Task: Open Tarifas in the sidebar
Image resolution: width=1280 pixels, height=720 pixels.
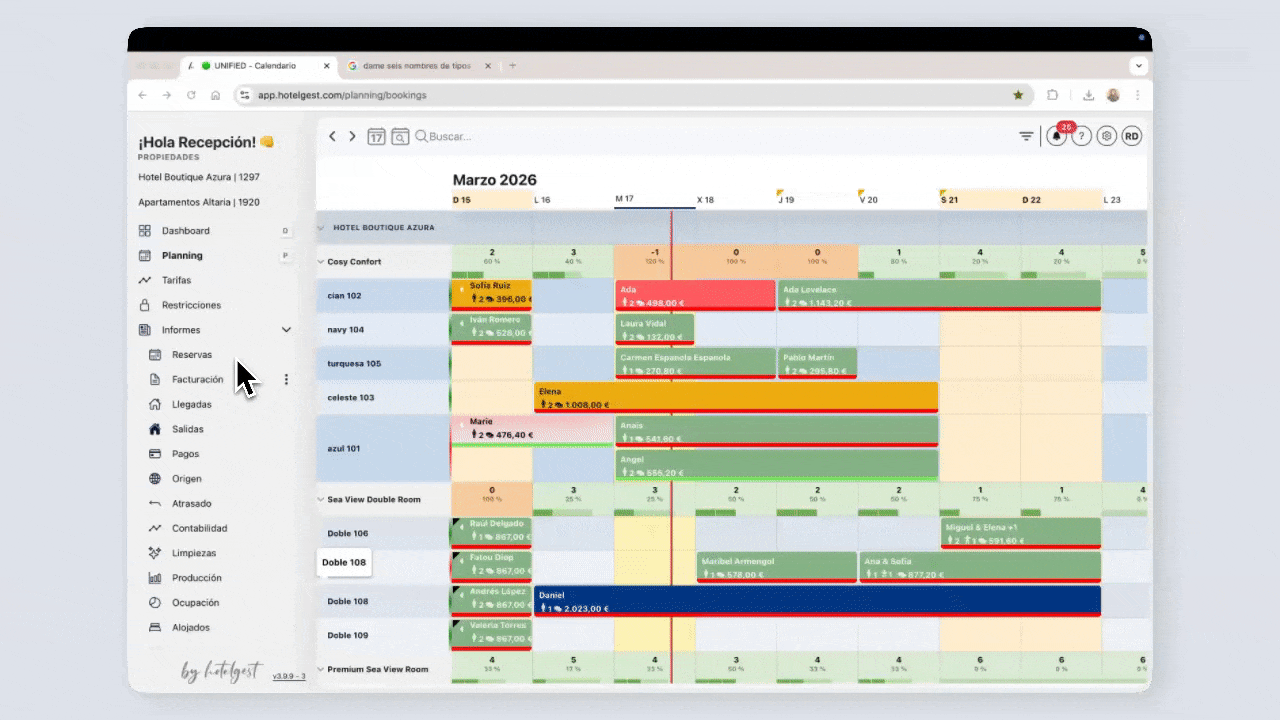Action: click(176, 281)
